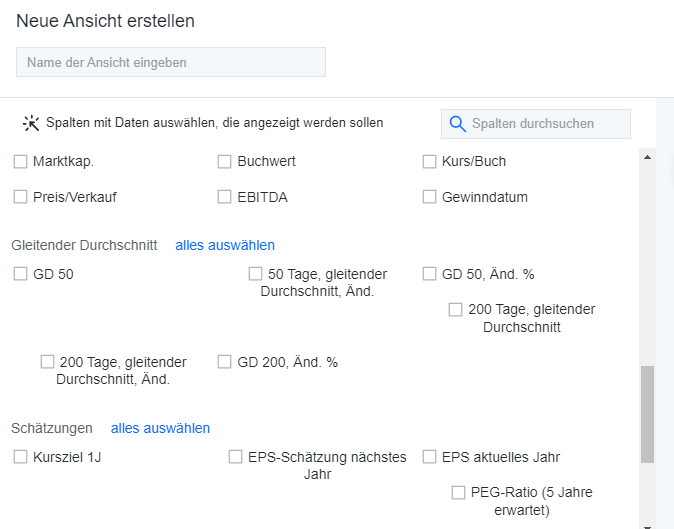Viewport: 674px width, 529px height.
Task: Toggle the Preis/Verkauf checkbox
Action: coord(21,197)
